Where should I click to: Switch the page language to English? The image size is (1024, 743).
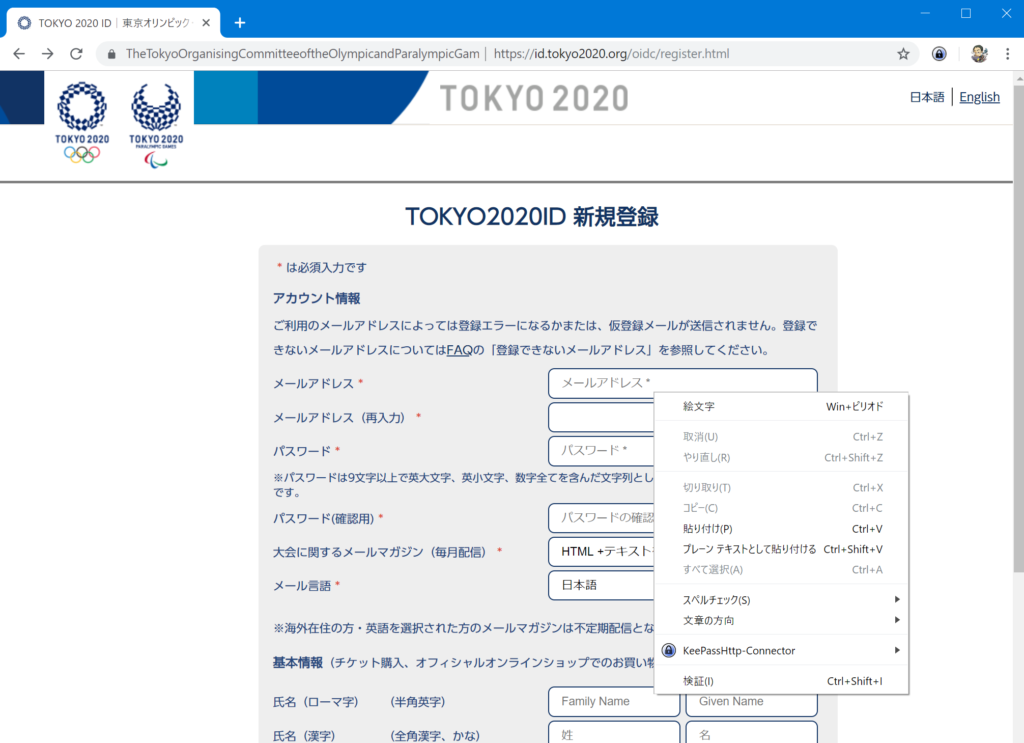979,96
